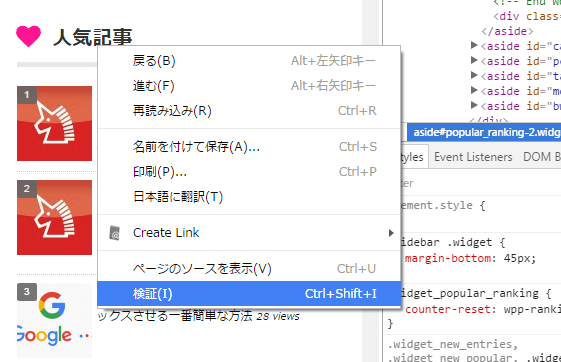Image resolution: width=561 pixels, height=362 pixels.
Task: Open the rank 3 Google logo thumbnail
Action: click(x=54, y=321)
